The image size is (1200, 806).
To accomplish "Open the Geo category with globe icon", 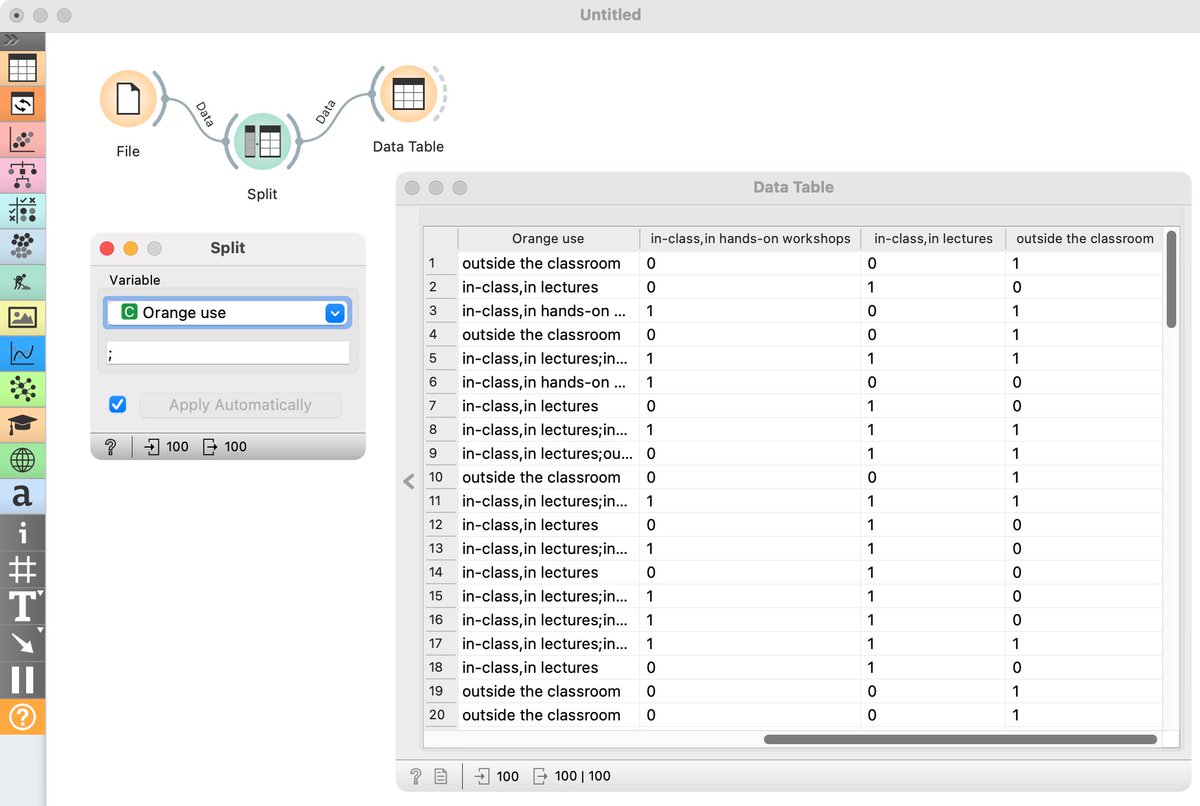I will coord(22,460).
